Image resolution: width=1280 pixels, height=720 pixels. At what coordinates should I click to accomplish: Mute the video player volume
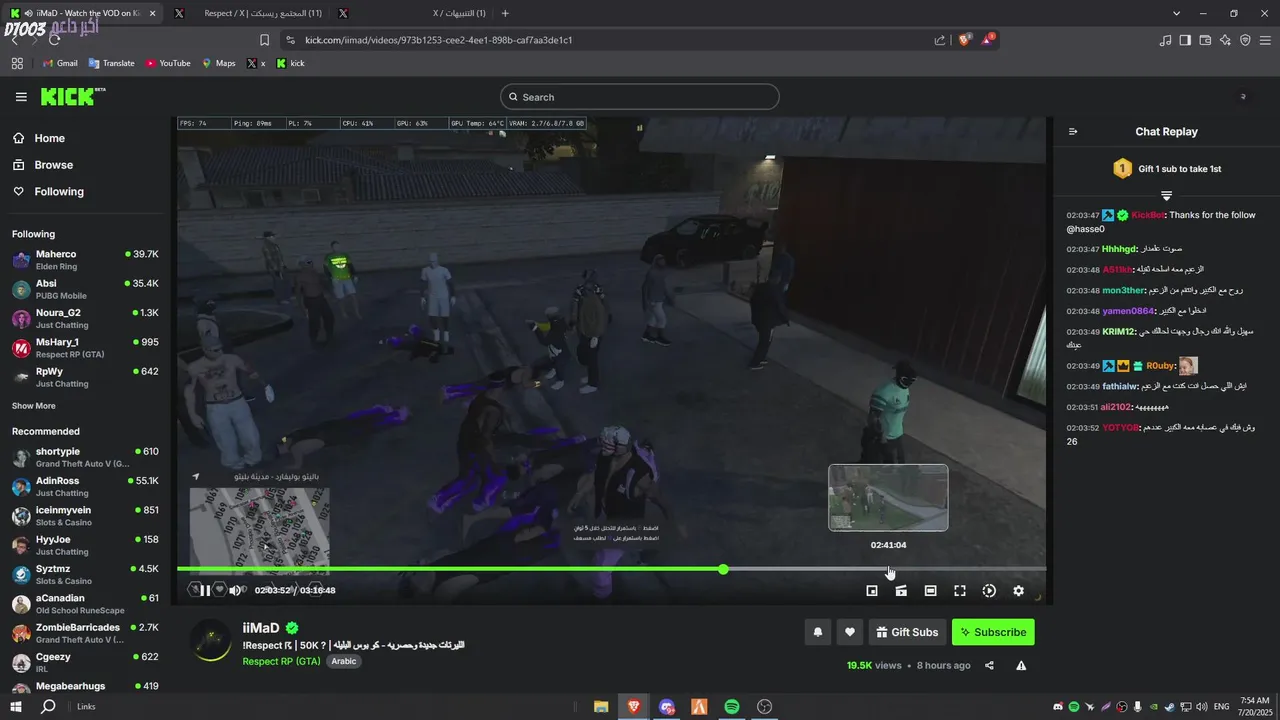point(235,590)
